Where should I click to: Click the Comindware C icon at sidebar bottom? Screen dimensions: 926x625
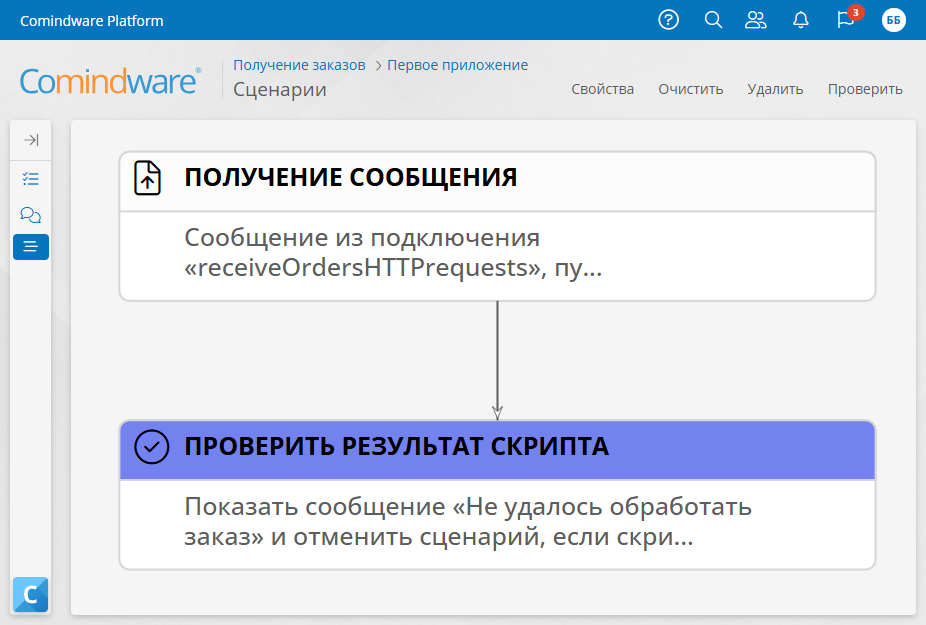30,594
